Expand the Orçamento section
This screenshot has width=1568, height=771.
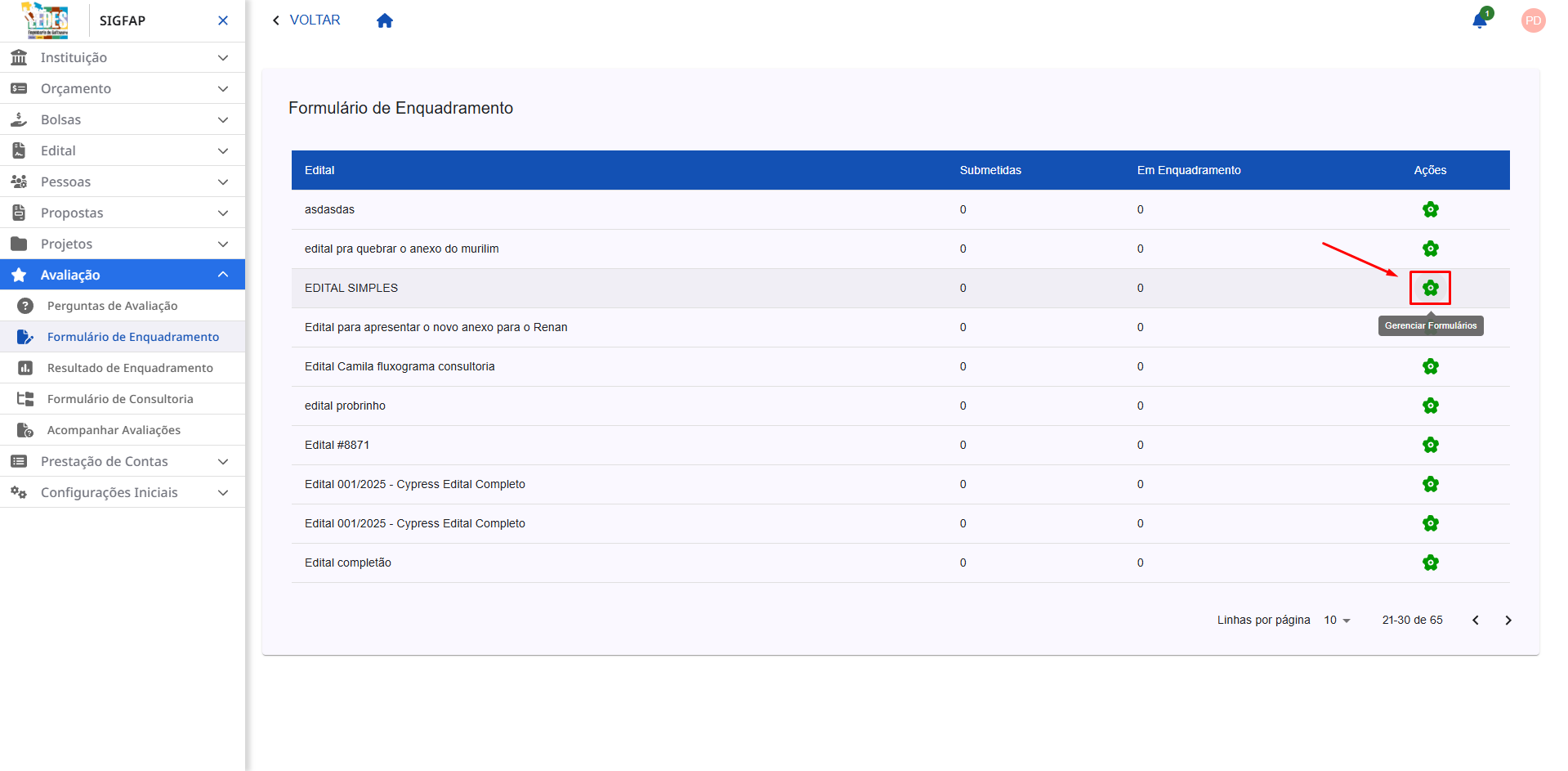pyautogui.click(x=123, y=88)
